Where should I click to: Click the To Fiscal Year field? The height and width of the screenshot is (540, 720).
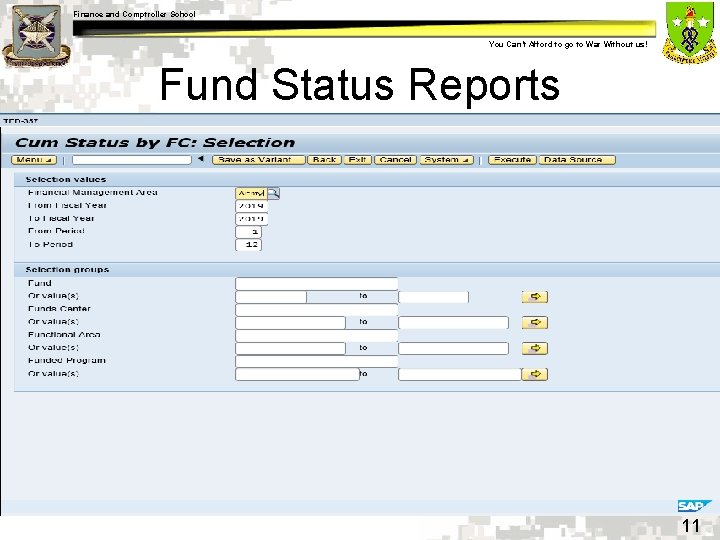[x=251, y=219]
